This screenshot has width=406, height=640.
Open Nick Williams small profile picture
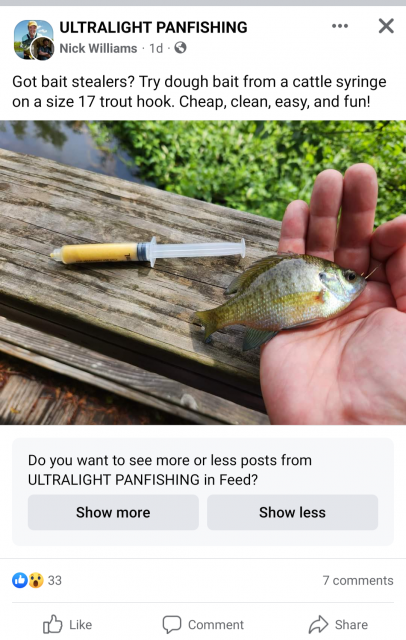pyautogui.click(x=44, y=49)
